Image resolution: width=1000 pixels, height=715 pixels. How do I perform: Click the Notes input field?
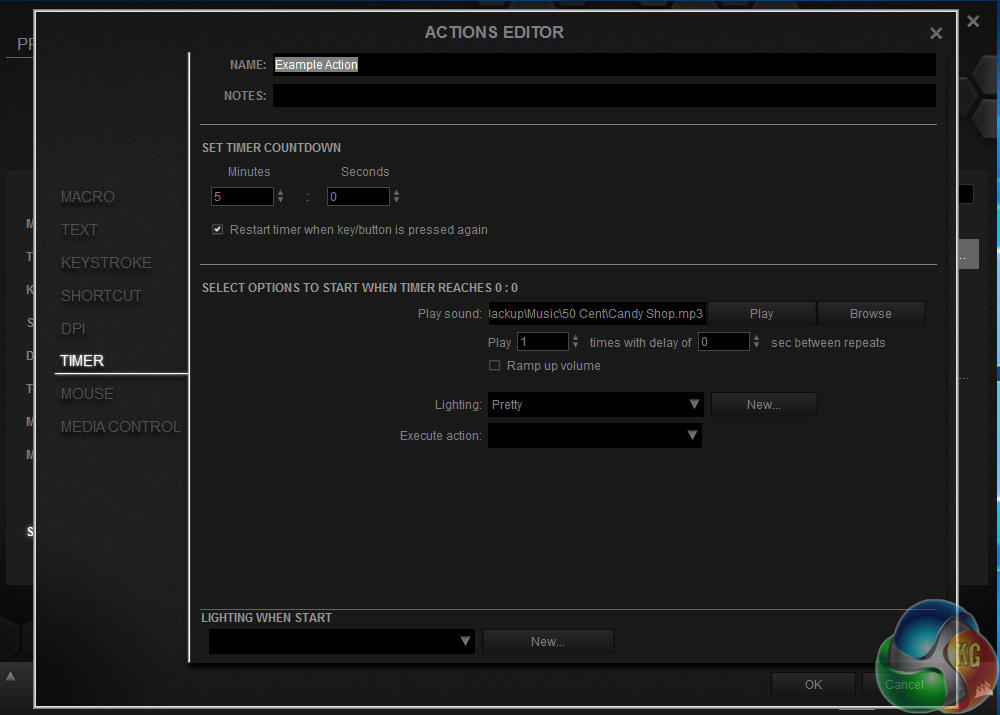click(x=604, y=96)
